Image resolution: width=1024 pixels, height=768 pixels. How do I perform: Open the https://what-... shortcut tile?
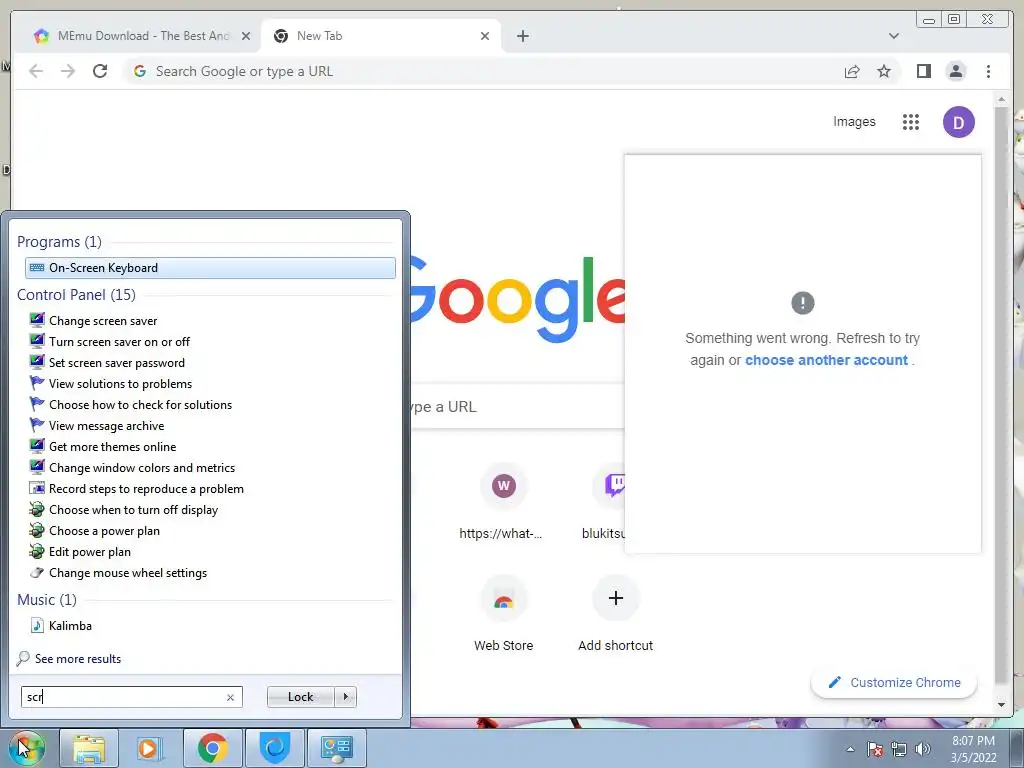click(x=503, y=503)
